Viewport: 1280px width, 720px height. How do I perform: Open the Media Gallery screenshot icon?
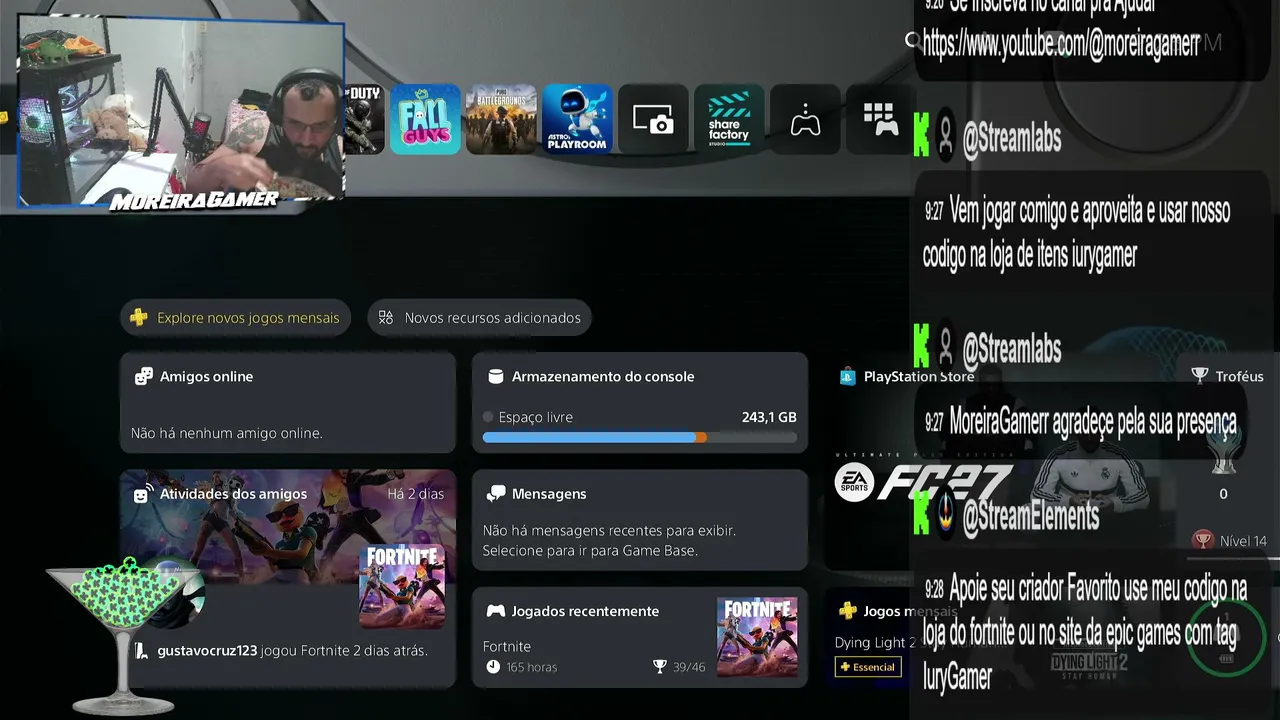(x=653, y=119)
